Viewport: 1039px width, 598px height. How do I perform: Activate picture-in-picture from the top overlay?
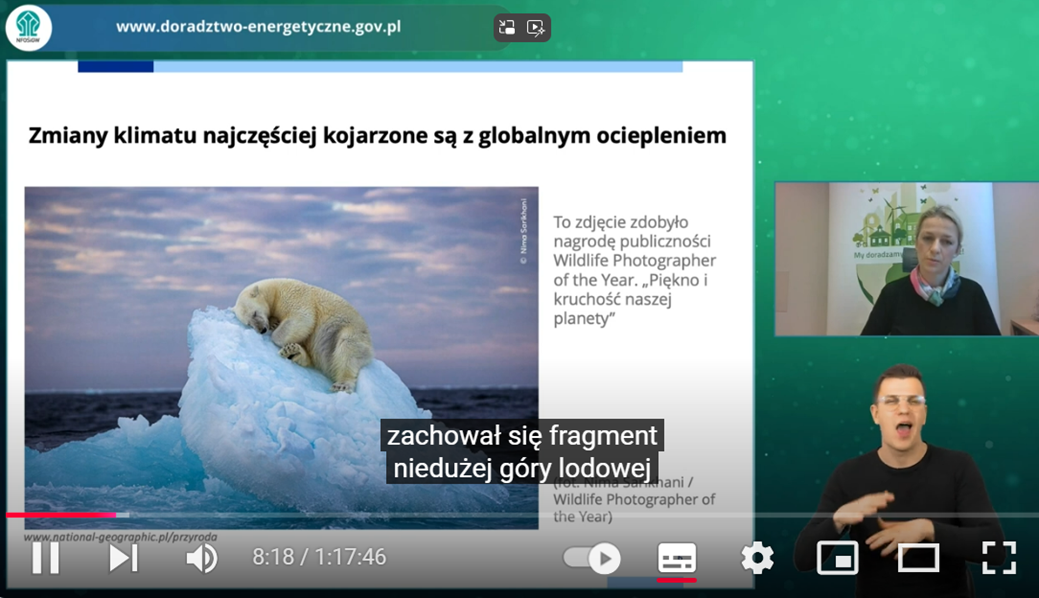pyautogui.click(x=507, y=27)
